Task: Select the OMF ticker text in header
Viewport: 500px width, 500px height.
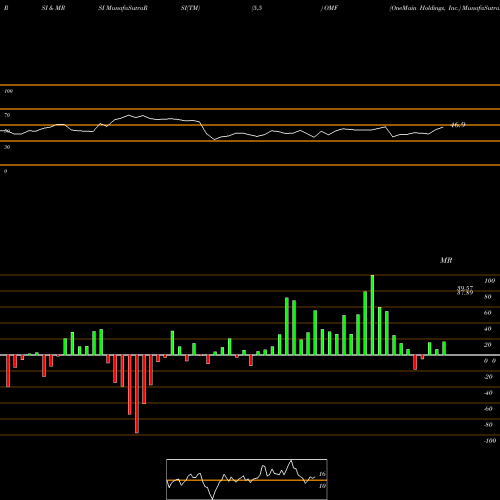Action: coord(331,8)
